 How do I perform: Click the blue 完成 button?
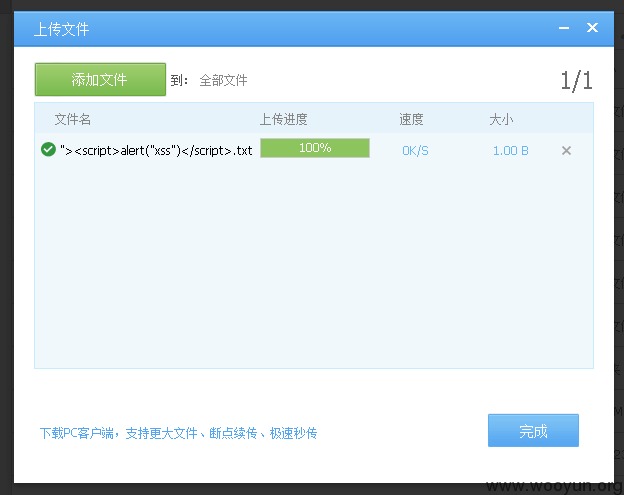point(533,431)
